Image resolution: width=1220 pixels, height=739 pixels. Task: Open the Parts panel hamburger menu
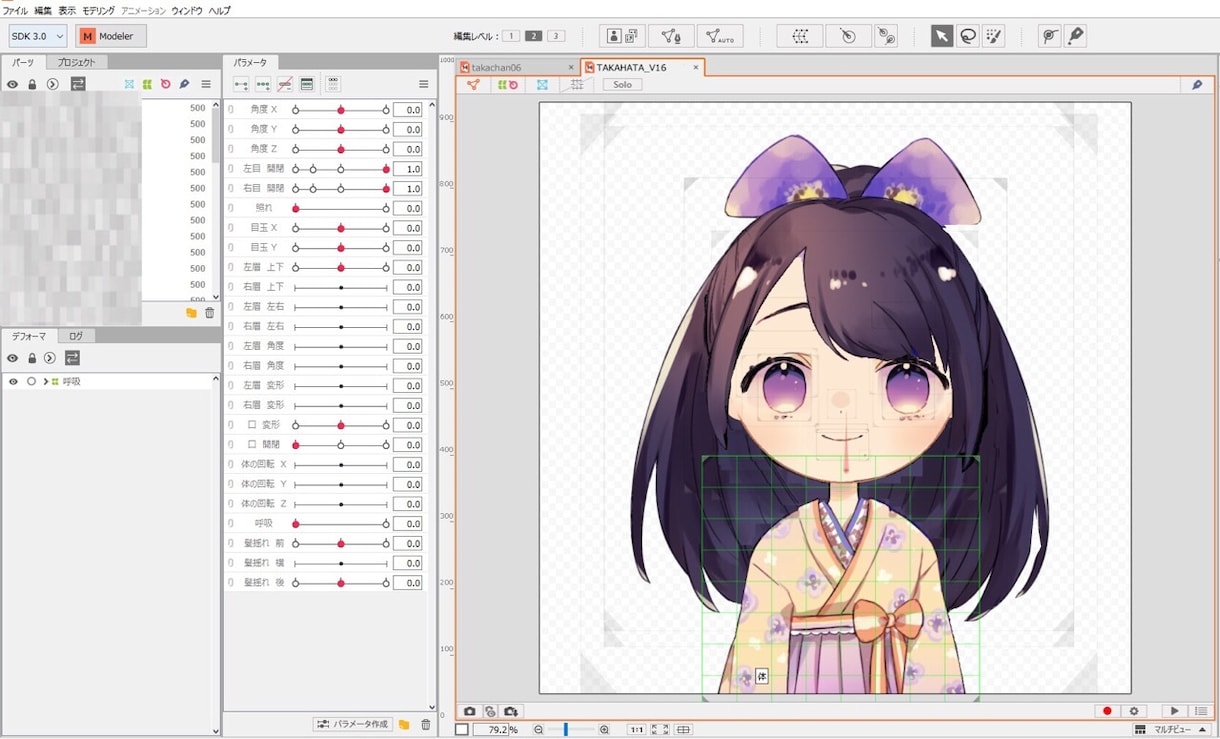206,85
